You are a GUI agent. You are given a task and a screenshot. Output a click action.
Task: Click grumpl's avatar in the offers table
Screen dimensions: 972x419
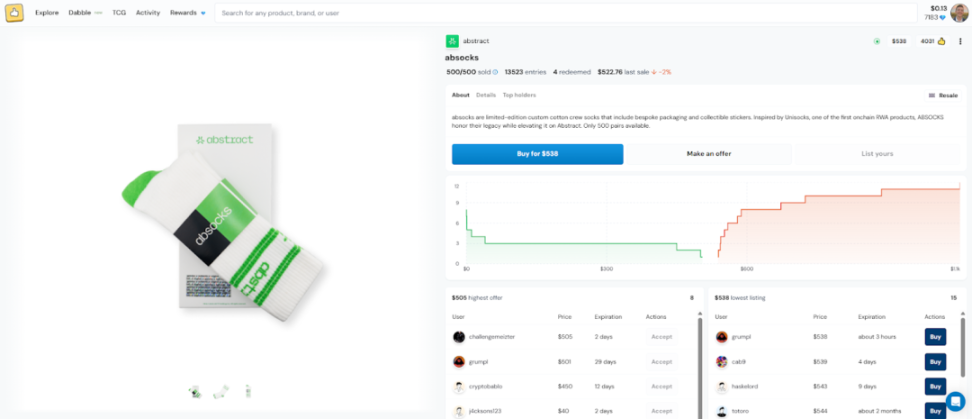[x=459, y=361]
